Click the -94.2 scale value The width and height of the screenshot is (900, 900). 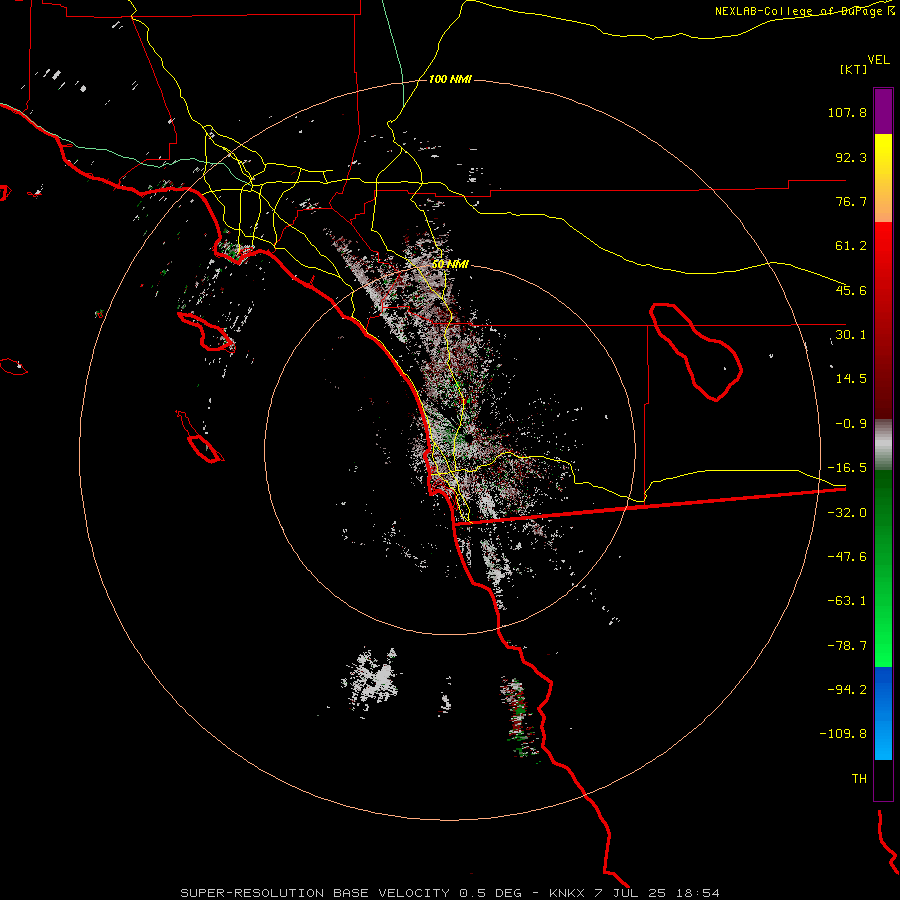point(847,689)
